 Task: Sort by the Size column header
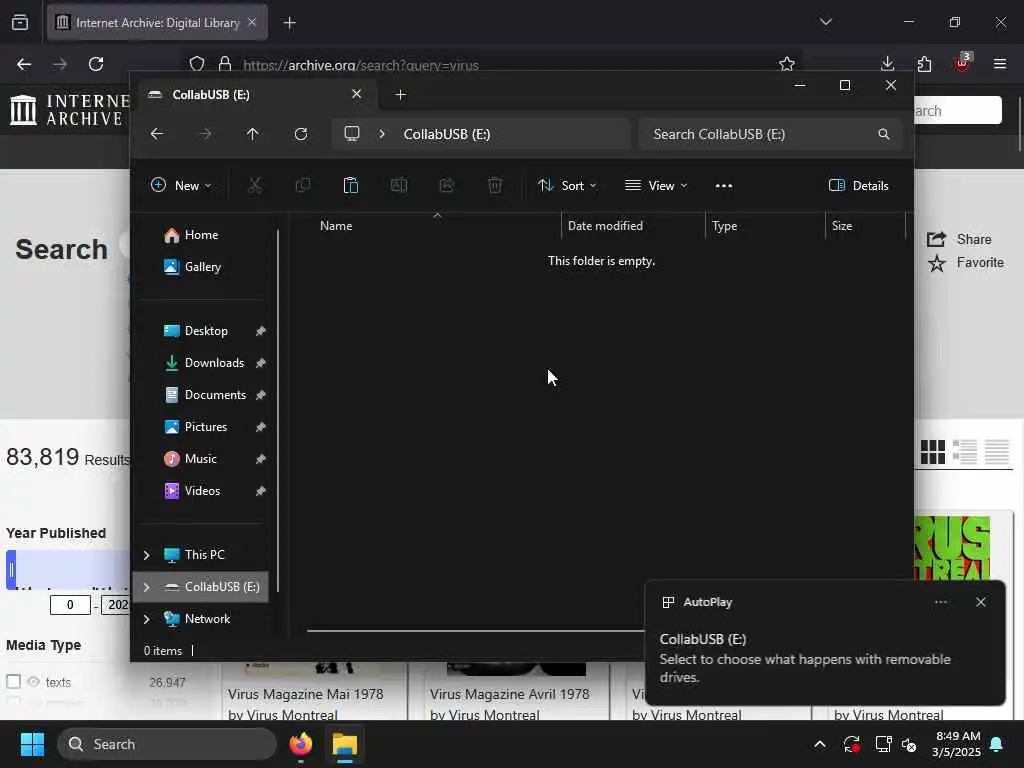tap(842, 226)
